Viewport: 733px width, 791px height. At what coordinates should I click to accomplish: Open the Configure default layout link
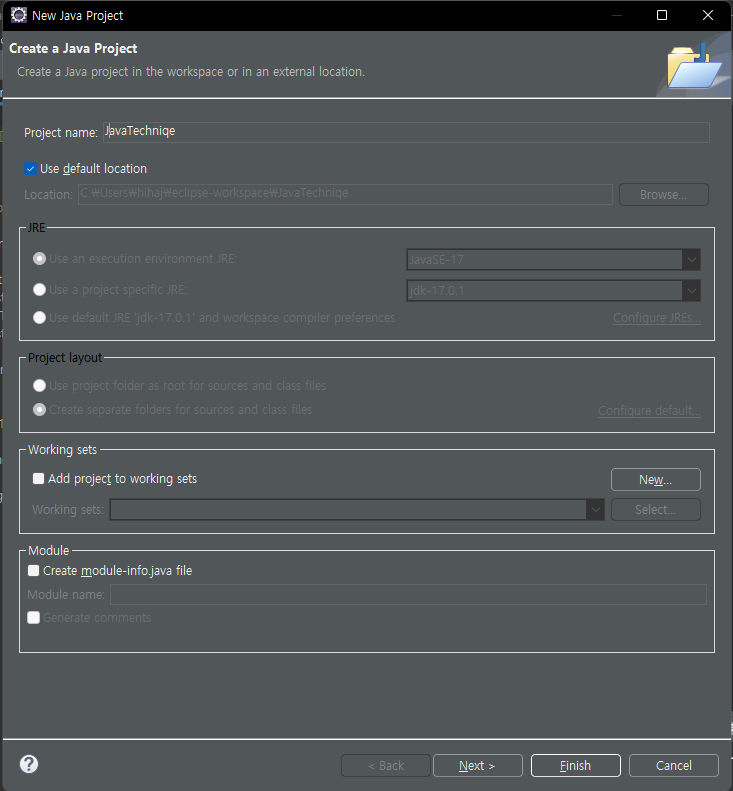click(649, 411)
